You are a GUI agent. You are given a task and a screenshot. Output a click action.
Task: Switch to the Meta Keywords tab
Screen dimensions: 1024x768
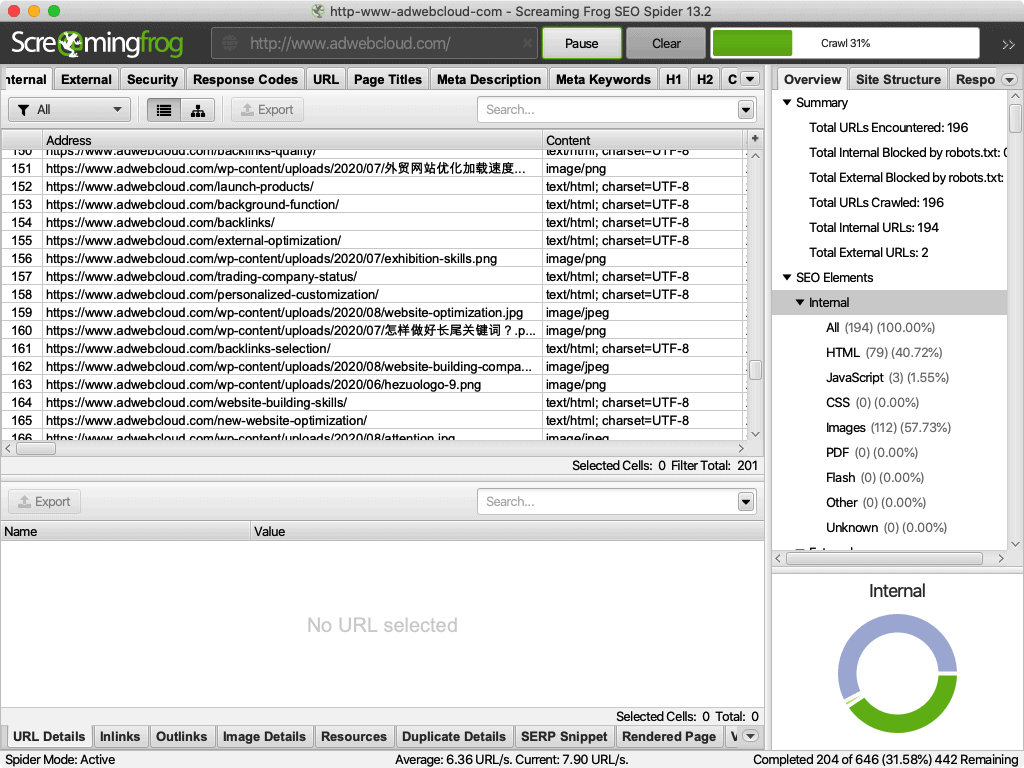603,79
